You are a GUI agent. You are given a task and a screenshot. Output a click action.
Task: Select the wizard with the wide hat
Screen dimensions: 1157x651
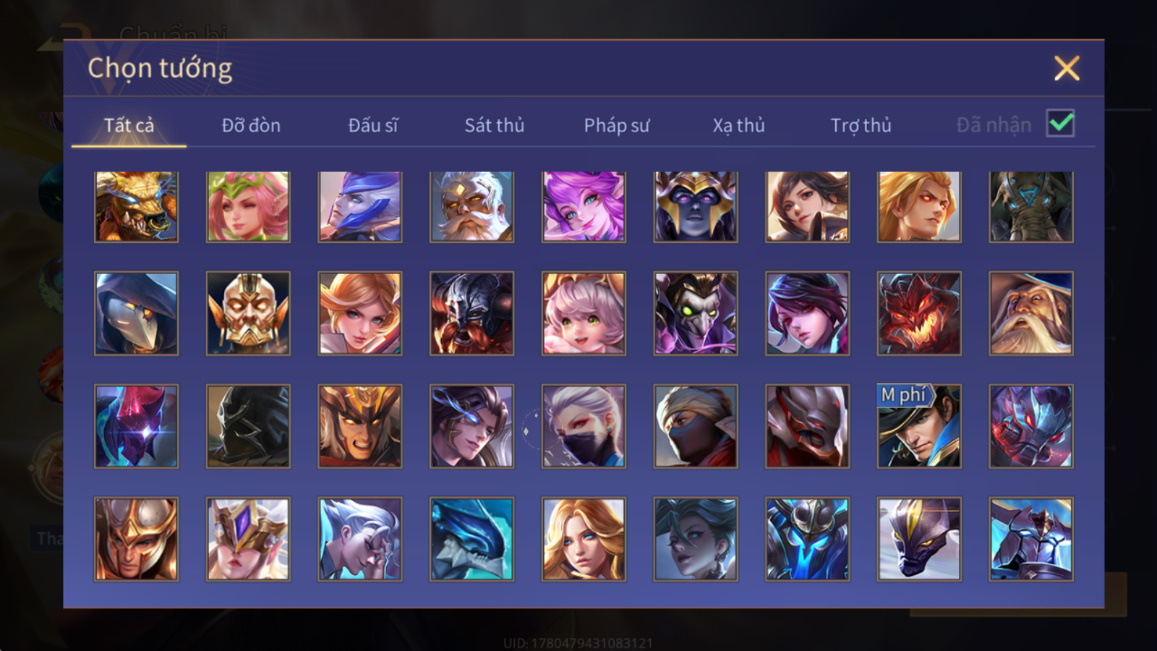(x=1031, y=313)
